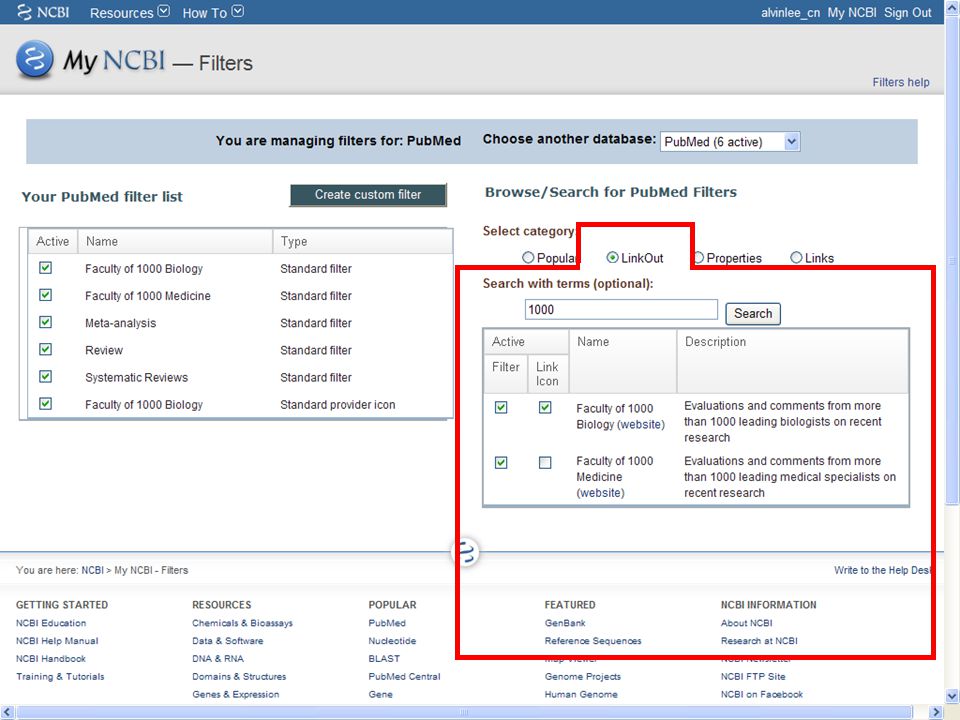Open the 'PubMed (6 active)' database dropdown
Screen dimensions: 960x720
pyautogui.click(x=730, y=141)
